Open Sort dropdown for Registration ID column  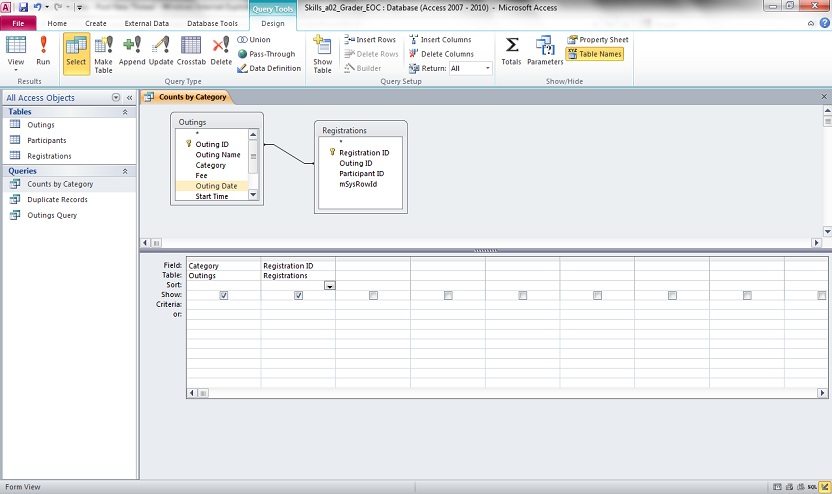(x=329, y=286)
